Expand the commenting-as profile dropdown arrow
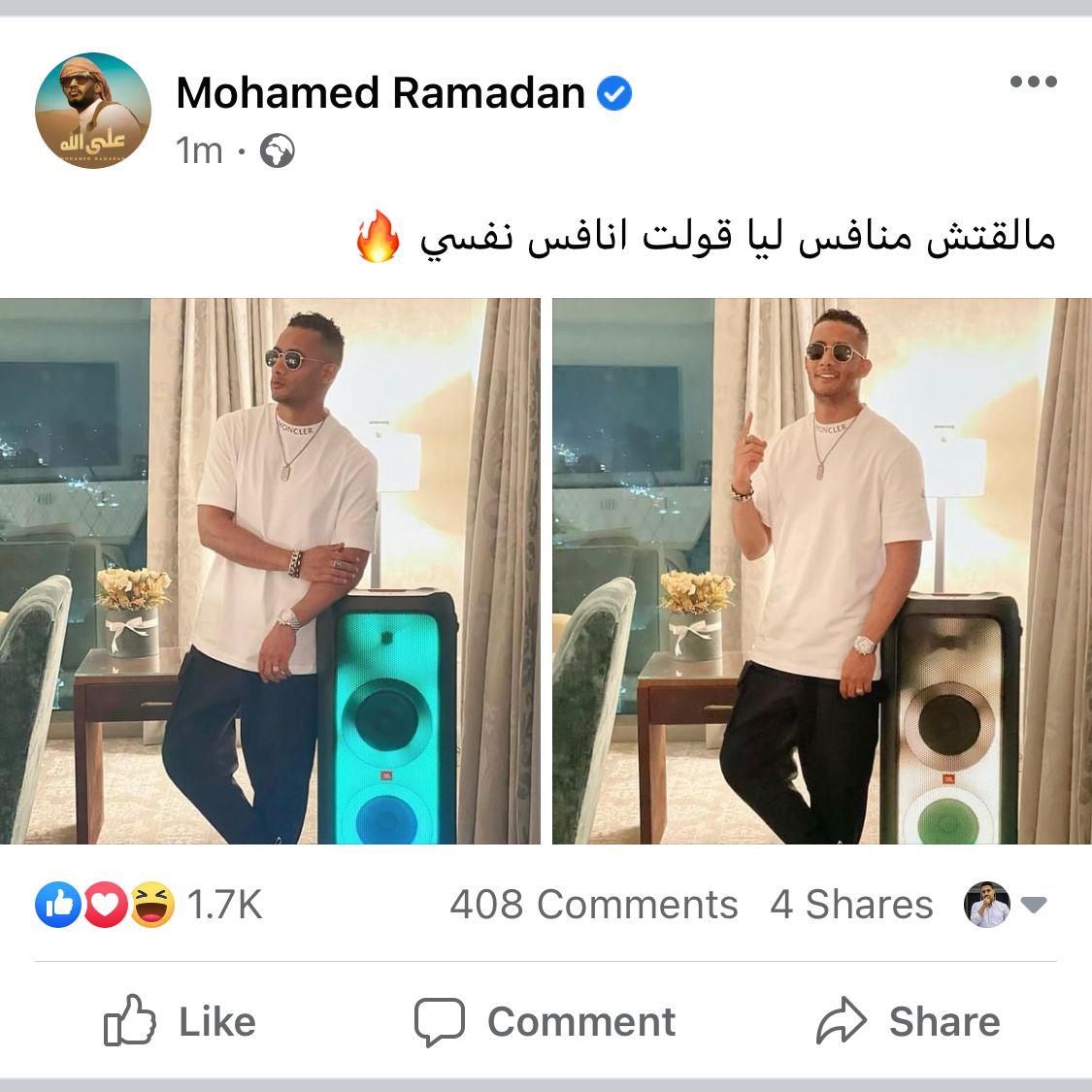 (x=1034, y=905)
